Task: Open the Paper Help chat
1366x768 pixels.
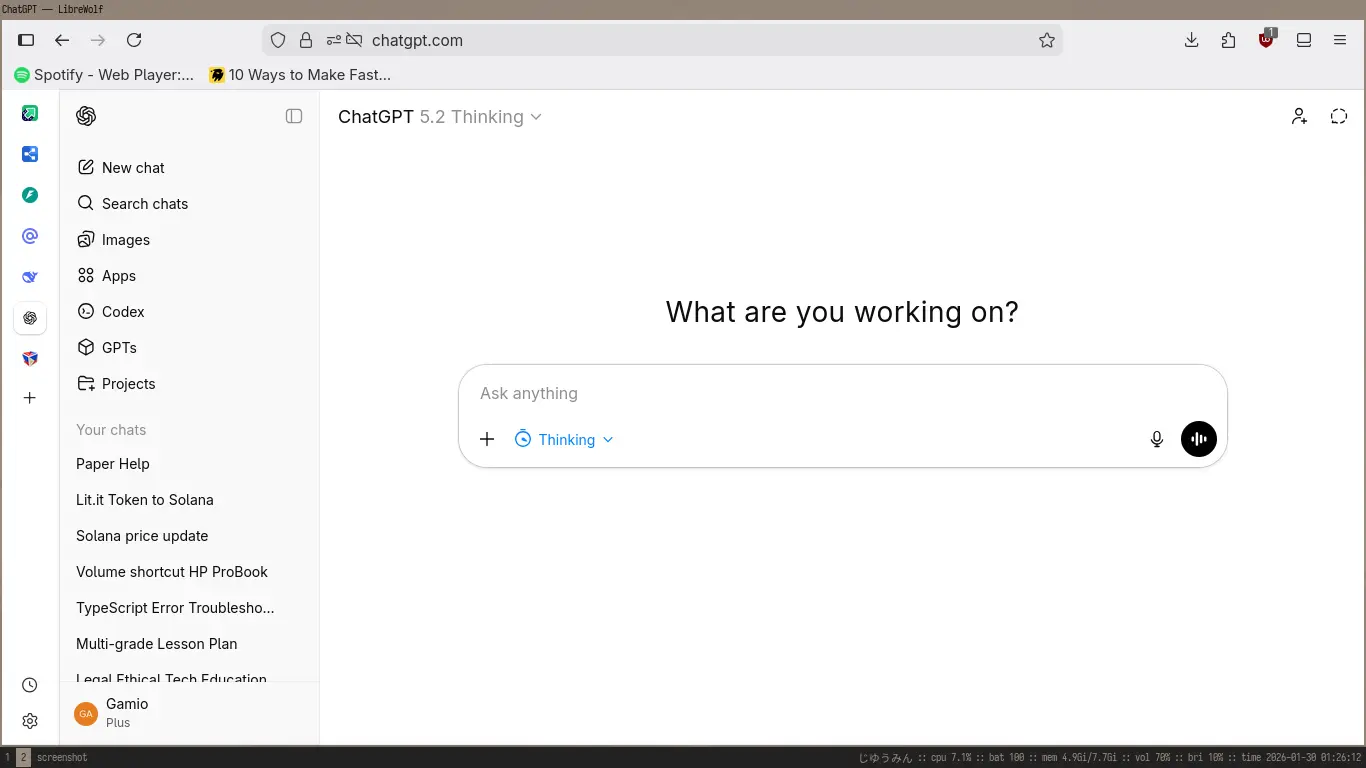Action: [190, 464]
